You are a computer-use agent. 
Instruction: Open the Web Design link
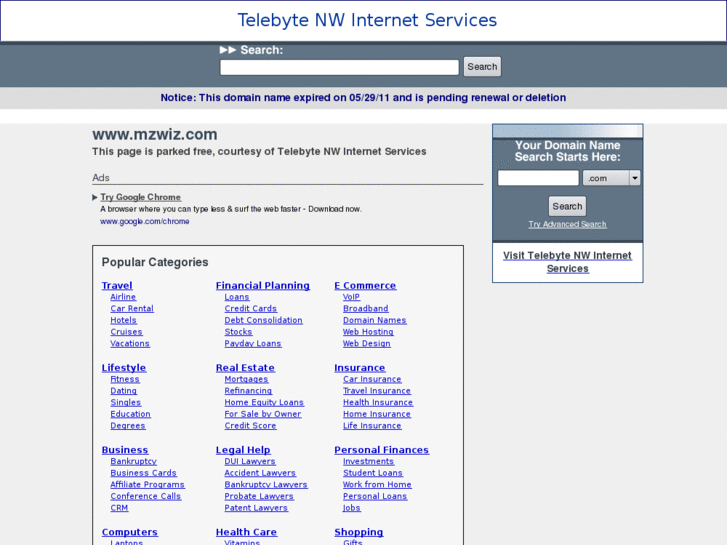pyautogui.click(x=366, y=344)
